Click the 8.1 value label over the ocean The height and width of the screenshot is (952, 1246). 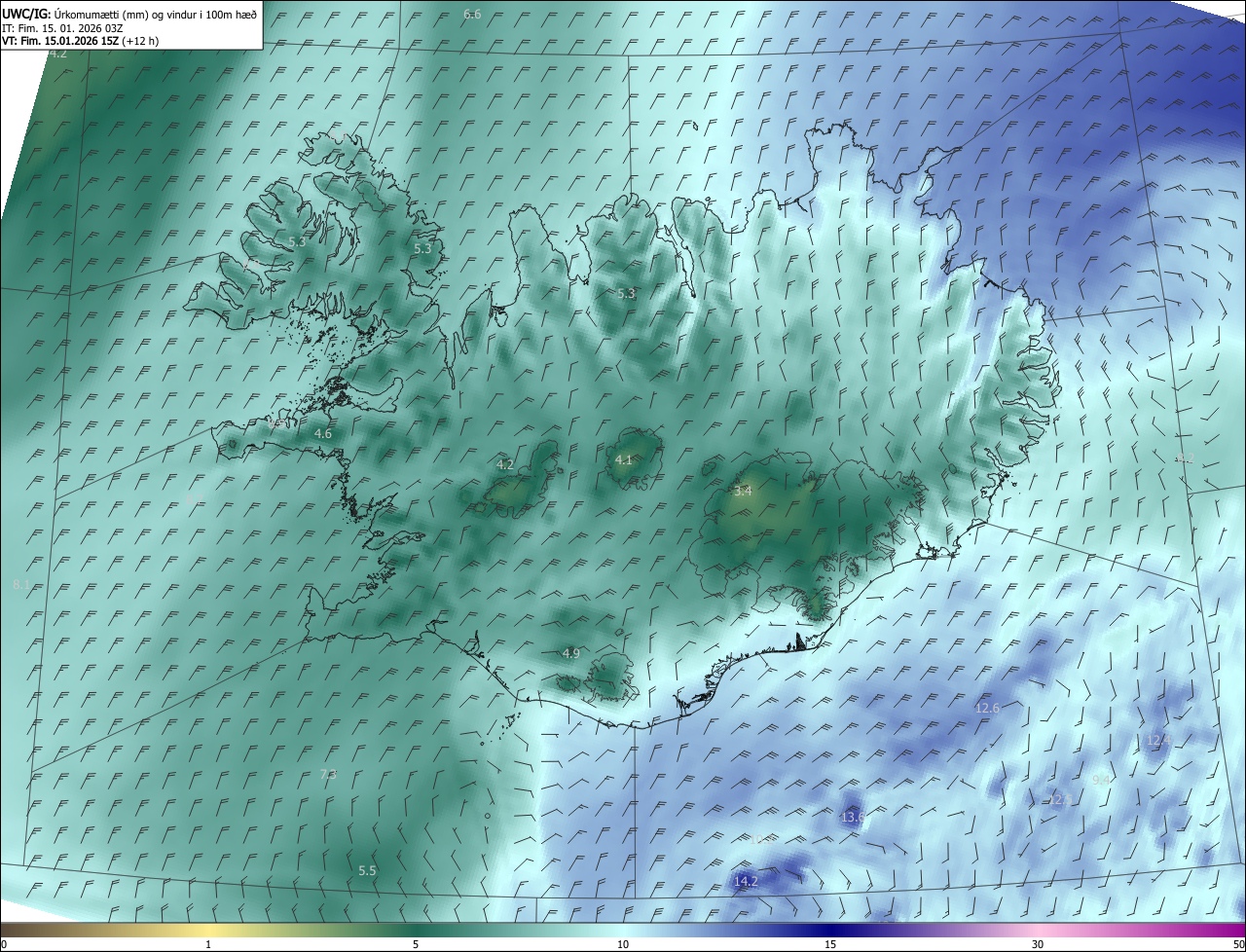tap(21, 585)
